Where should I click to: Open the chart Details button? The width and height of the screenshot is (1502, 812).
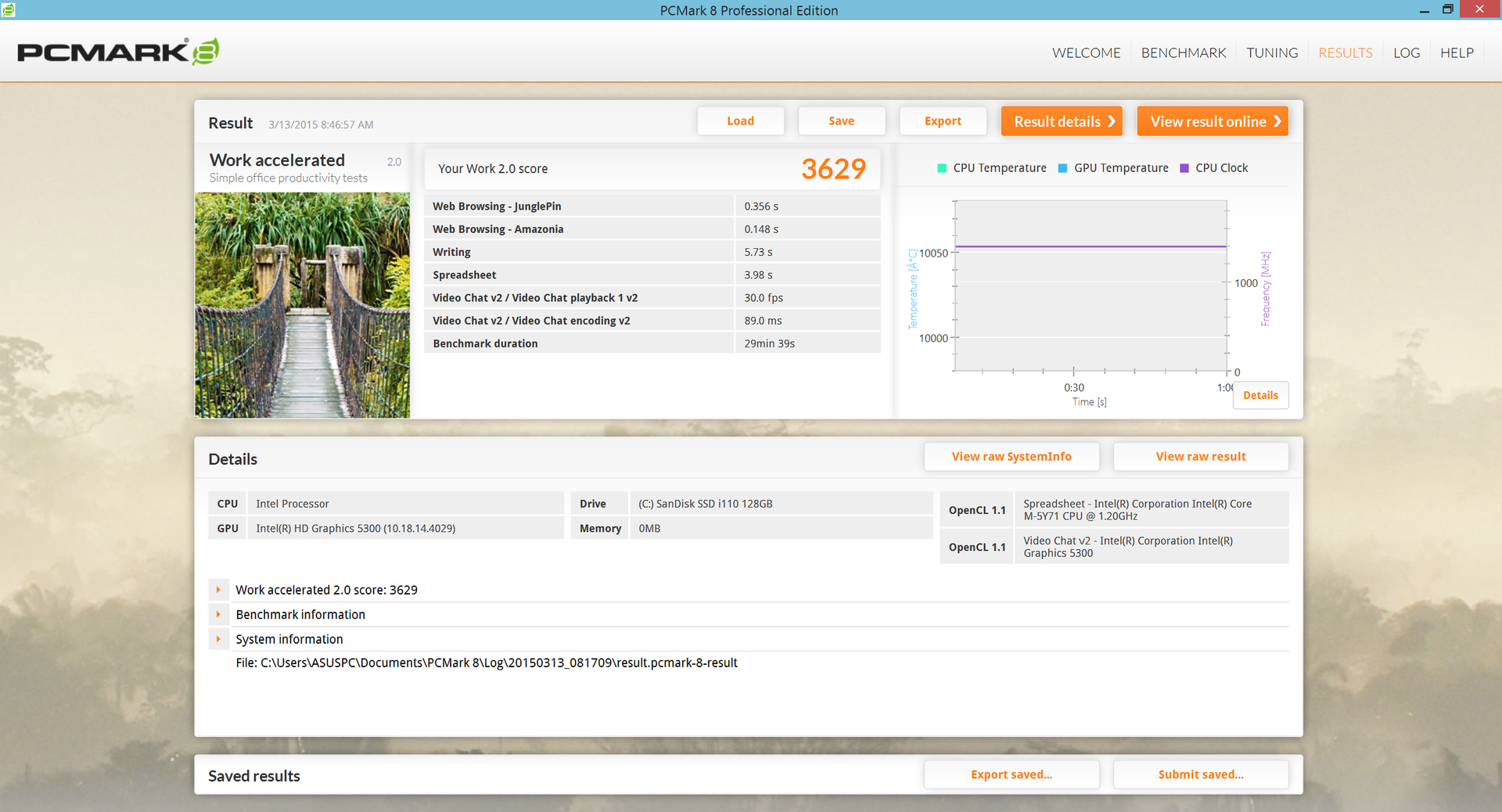coord(1260,395)
